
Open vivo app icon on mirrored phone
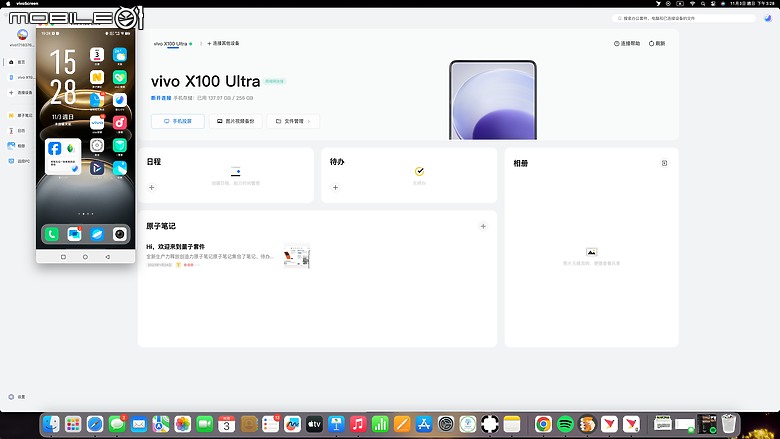[97, 123]
